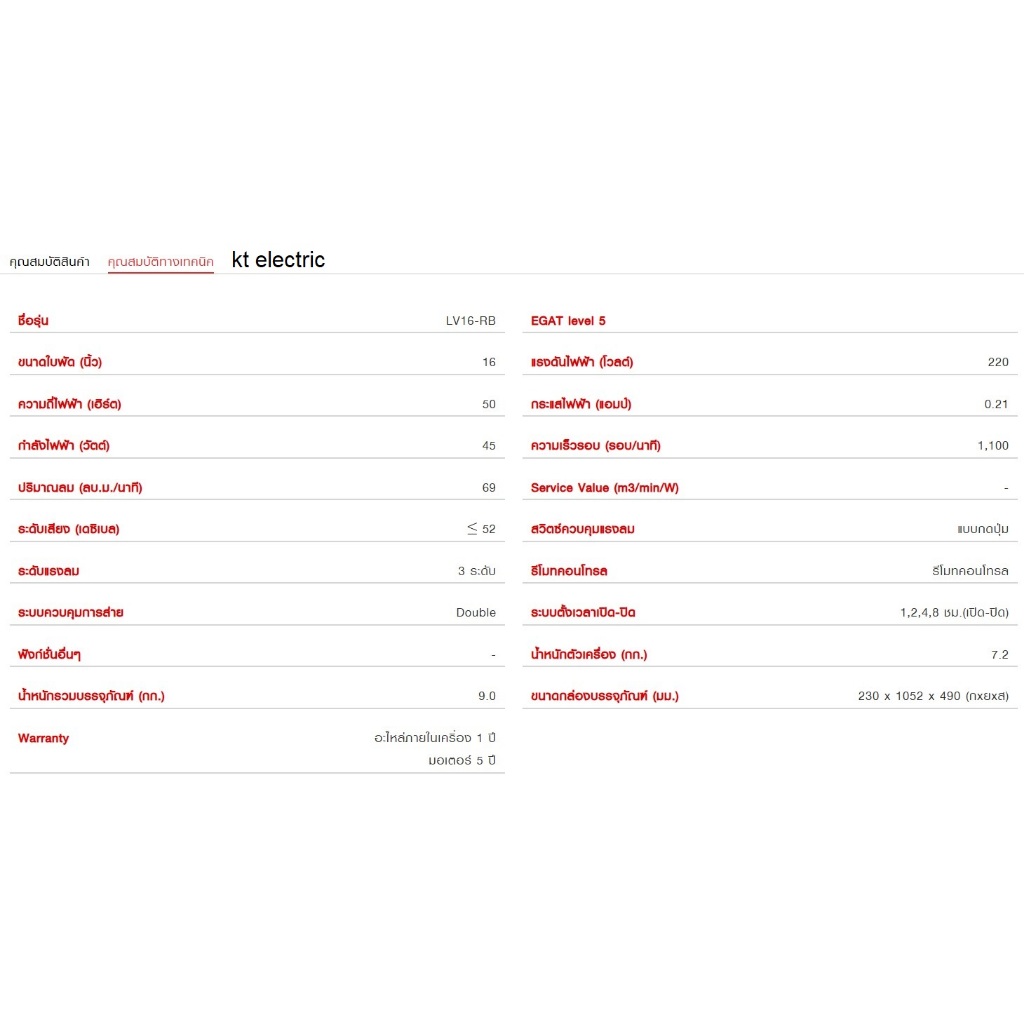This screenshot has width=1024, height=1024.
Task: Click the speed value 1,100
Action: point(993,445)
